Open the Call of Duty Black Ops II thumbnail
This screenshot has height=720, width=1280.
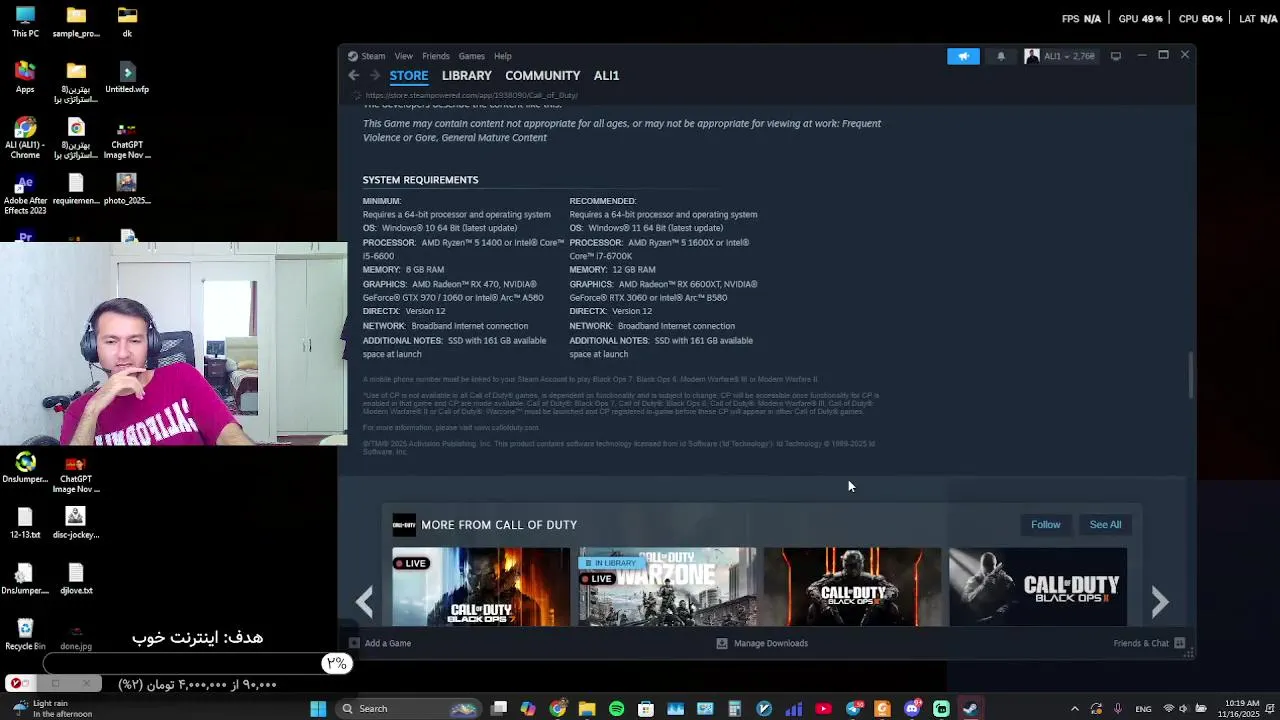[x=1038, y=587]
